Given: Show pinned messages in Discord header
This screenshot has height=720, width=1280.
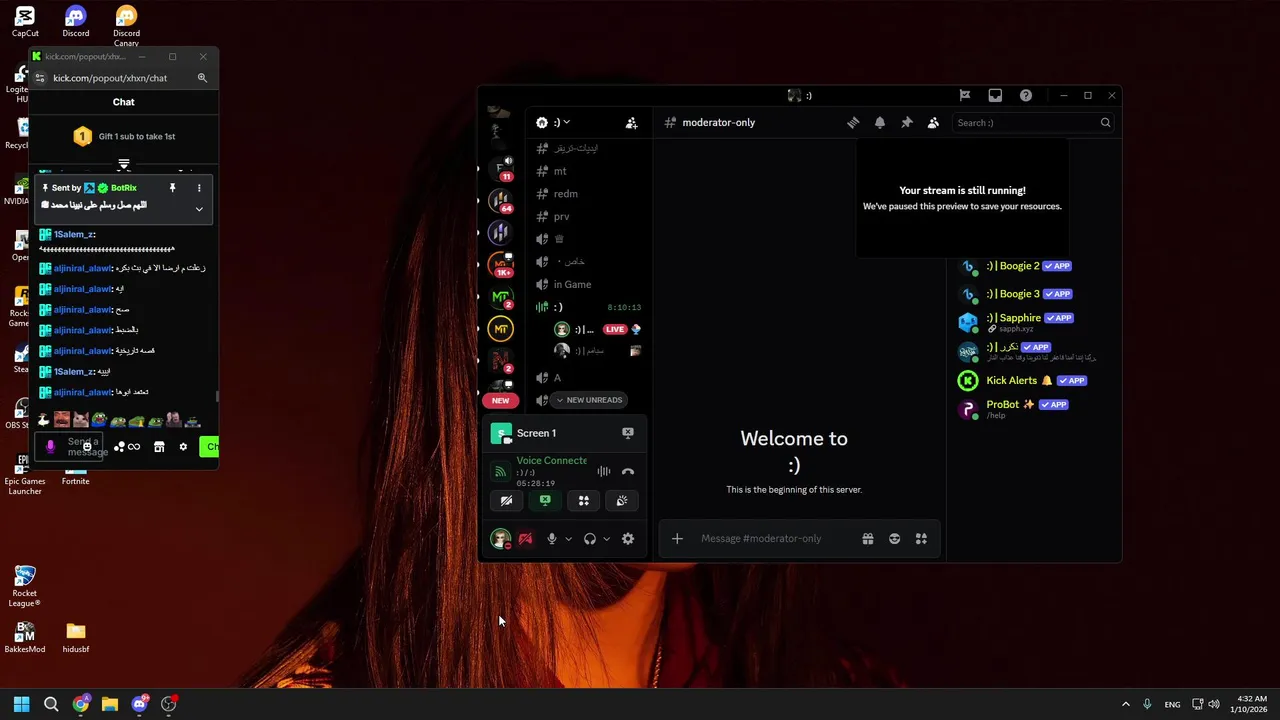Looking at the screenshot, I should pyautogui.click(x=907, y=122).
